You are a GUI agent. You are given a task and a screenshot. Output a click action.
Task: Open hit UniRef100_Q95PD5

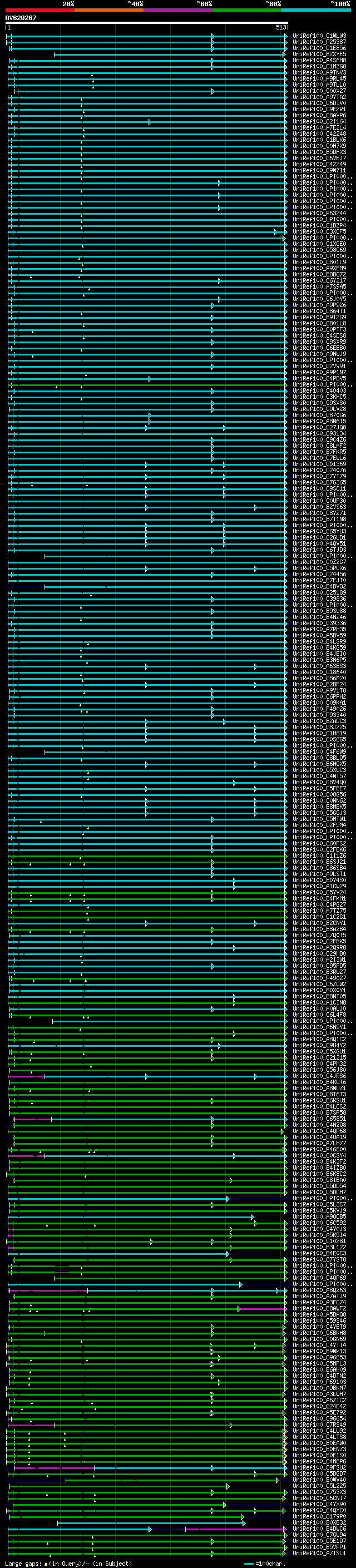coord(319,966)
